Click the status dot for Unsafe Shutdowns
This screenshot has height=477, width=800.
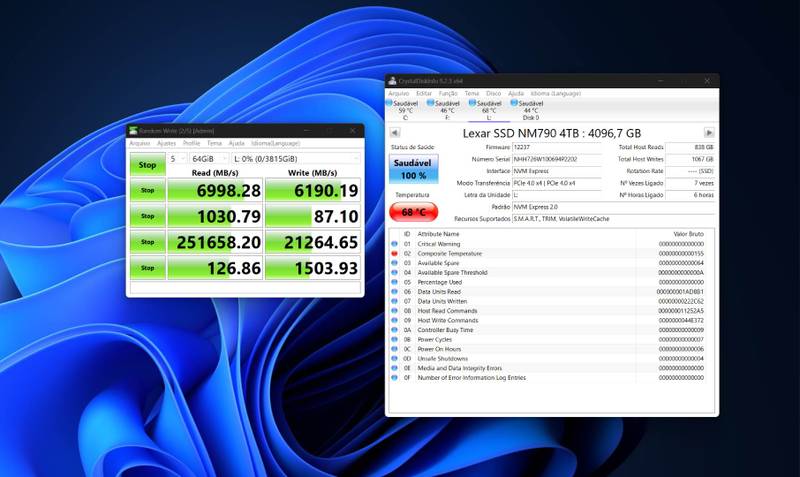[394, 359]
